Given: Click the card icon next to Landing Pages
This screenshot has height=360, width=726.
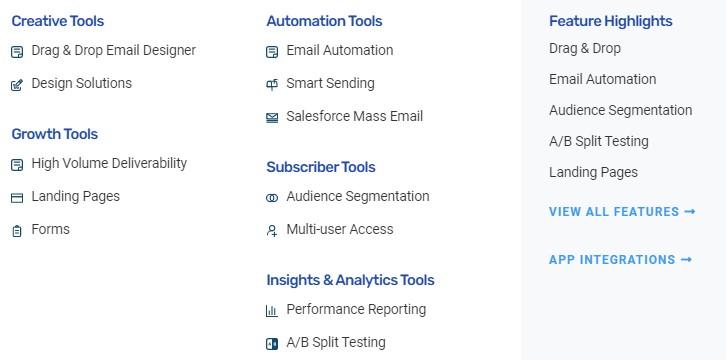Looking at the screenshot, I should click(x=17, y=198).
